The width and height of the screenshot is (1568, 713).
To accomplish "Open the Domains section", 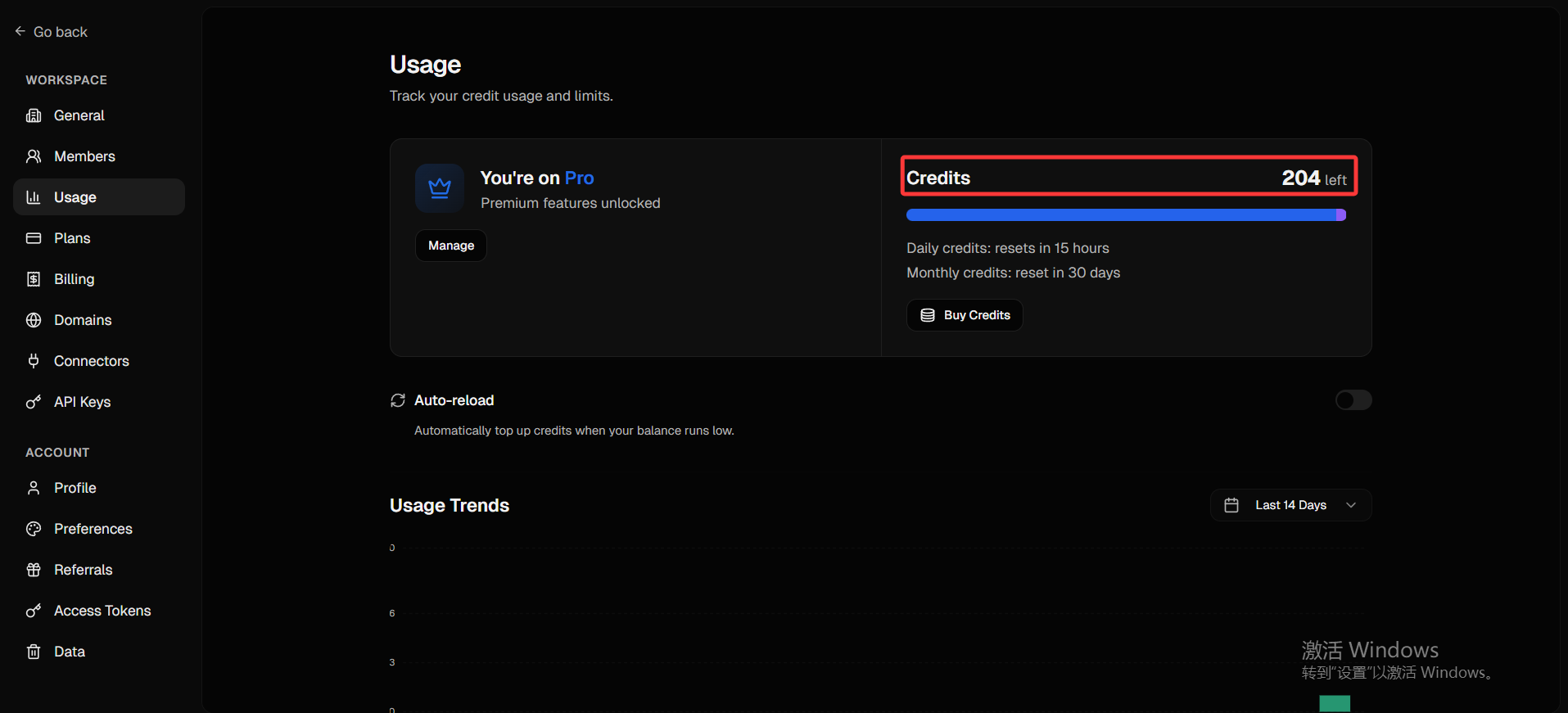I will [99, 320].
